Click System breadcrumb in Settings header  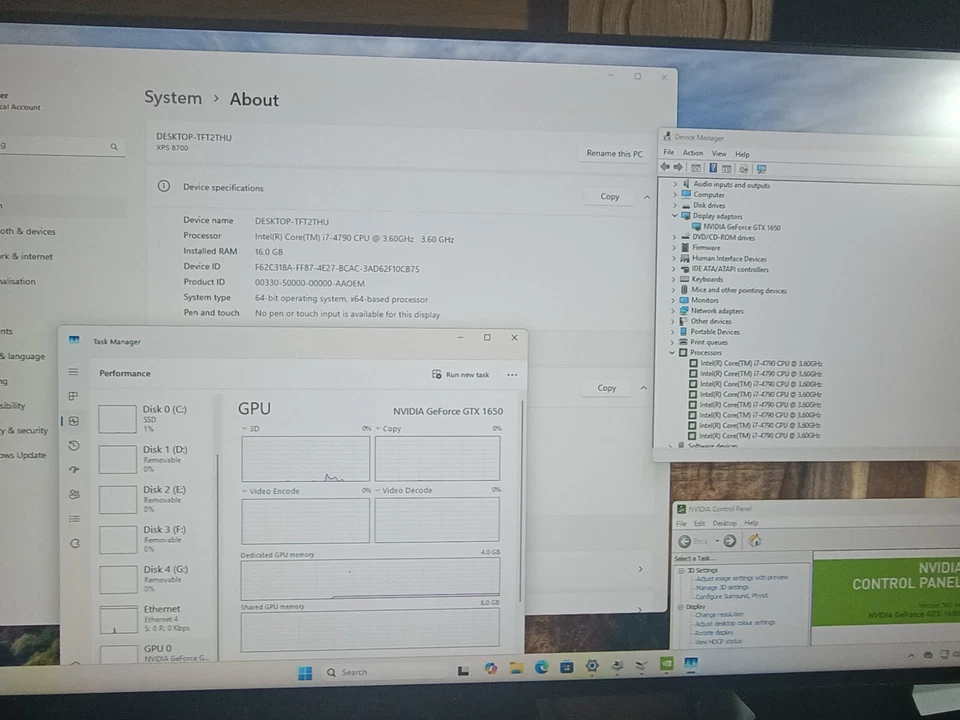(x=173, y=98)
